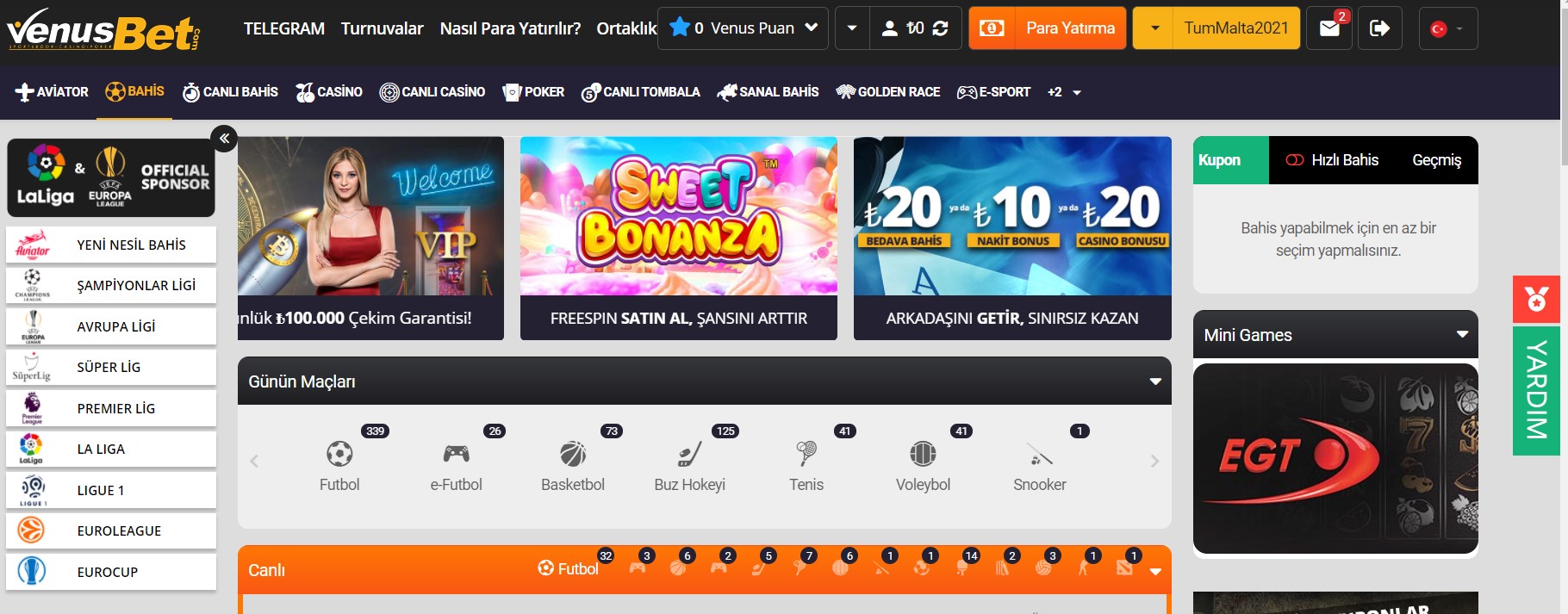Select live Counter-Strike icon in Canlı bar
This screenshot has width=1568, height=614.
point(1083,567)
